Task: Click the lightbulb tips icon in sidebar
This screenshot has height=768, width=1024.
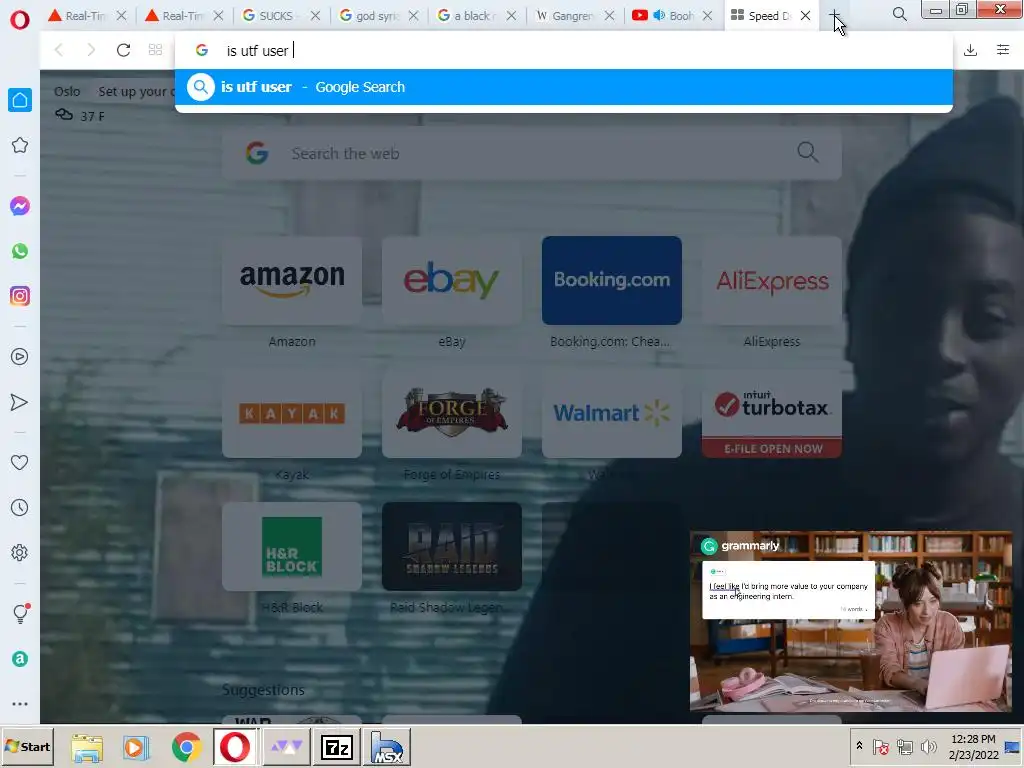Action: click(x=21, y=613)
